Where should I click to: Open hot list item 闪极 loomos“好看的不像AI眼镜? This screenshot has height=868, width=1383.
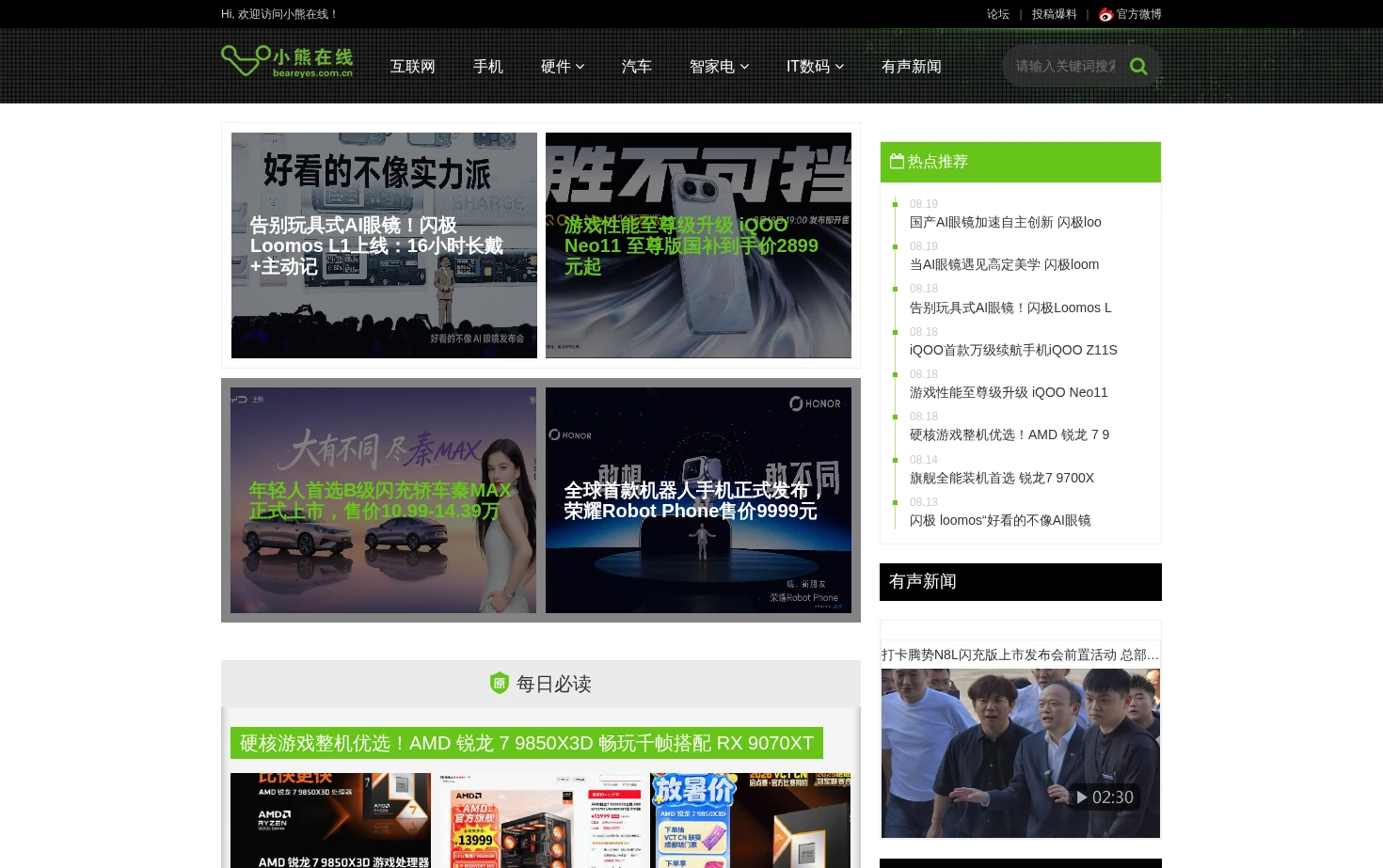(1000, 520)
